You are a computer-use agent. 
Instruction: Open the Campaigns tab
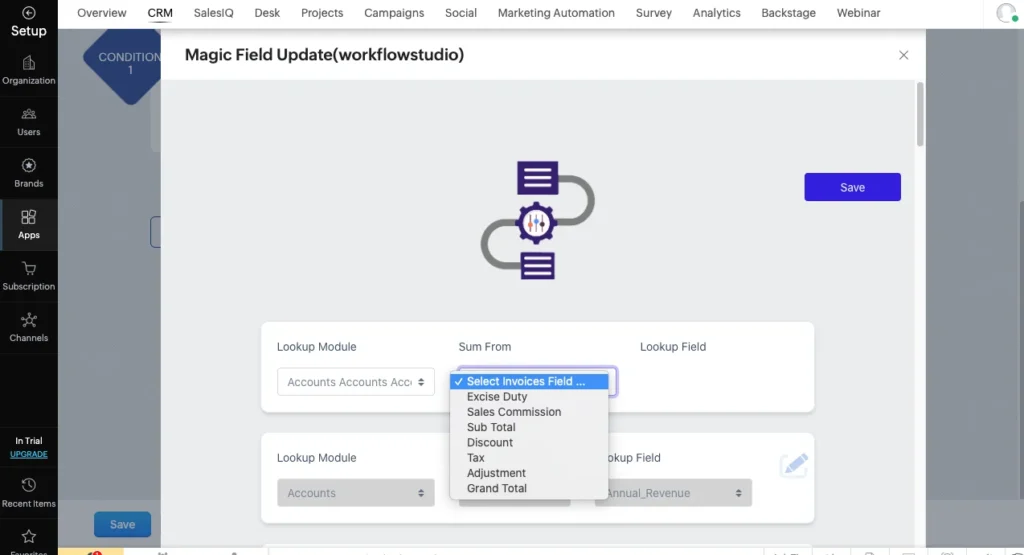pyautogui.click(x=394, y=13)
